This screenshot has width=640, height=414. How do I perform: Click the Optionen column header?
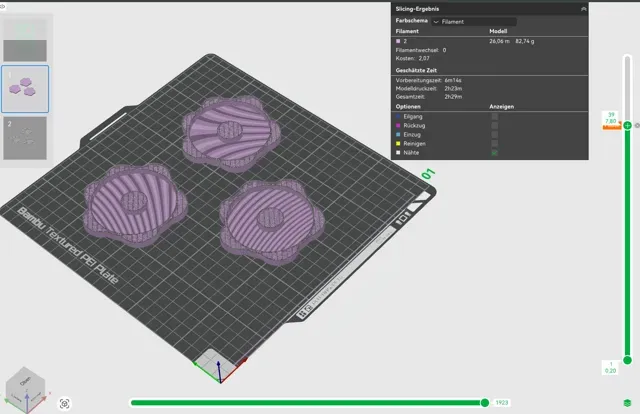pos(408,107)
